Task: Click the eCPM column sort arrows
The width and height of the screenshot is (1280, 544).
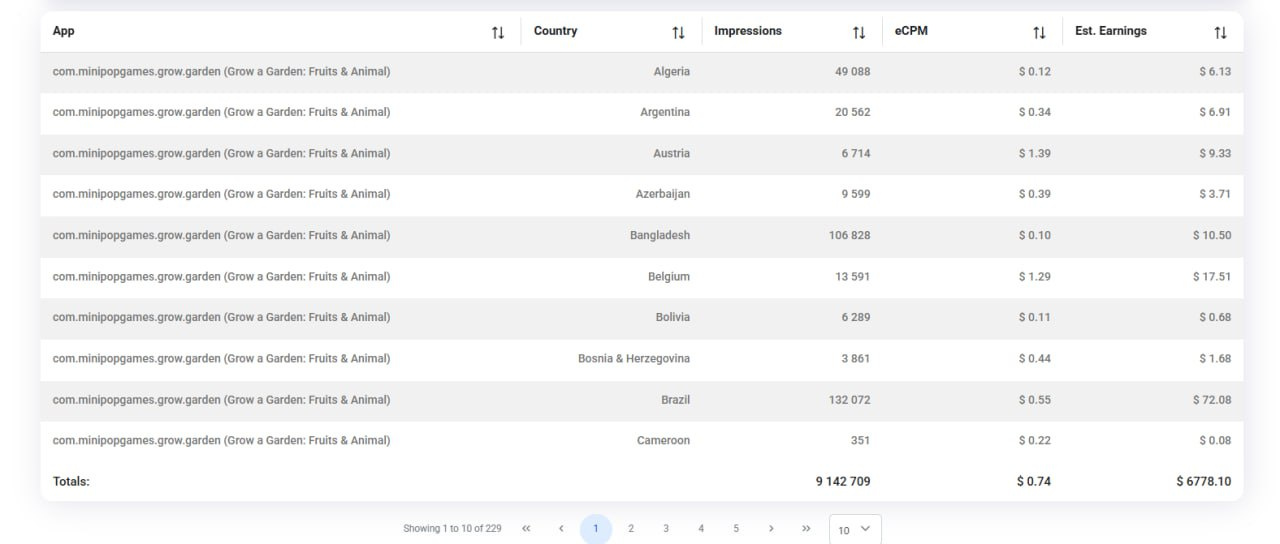Action: pos(1039,32)
